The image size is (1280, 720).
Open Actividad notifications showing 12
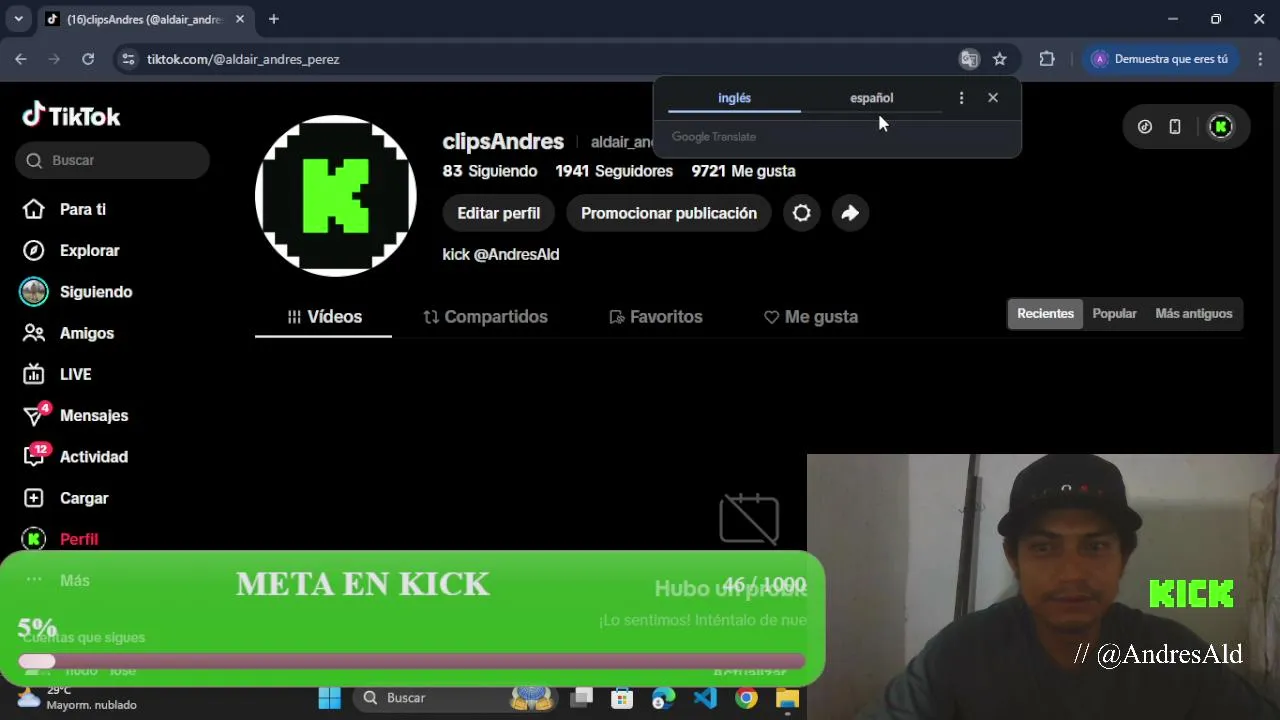pyautogui.click(x=76, y=457)
